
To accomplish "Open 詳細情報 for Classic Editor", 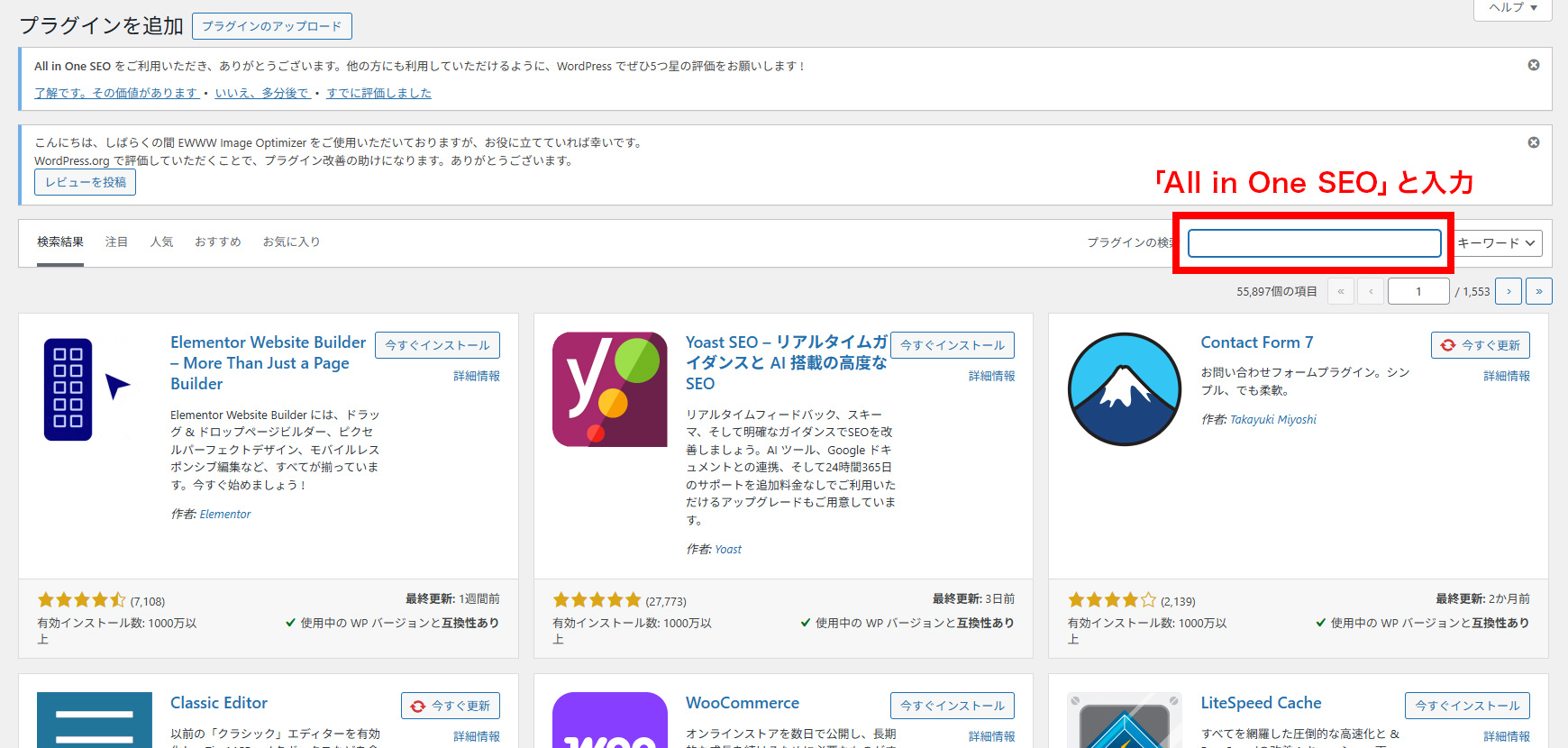I will tap(477, 736).
